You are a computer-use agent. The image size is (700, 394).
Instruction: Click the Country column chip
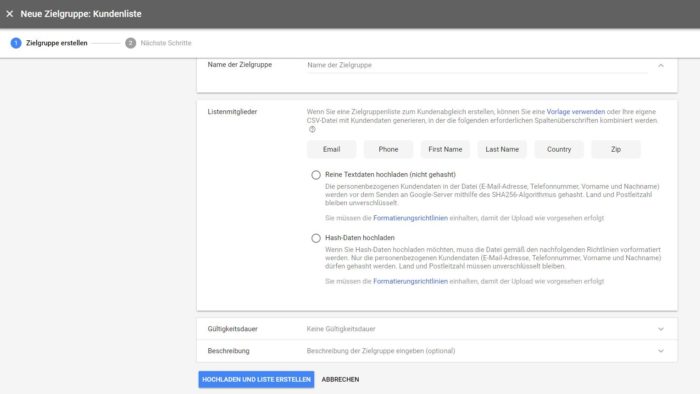pyautogui.click(x=559, y=149)
